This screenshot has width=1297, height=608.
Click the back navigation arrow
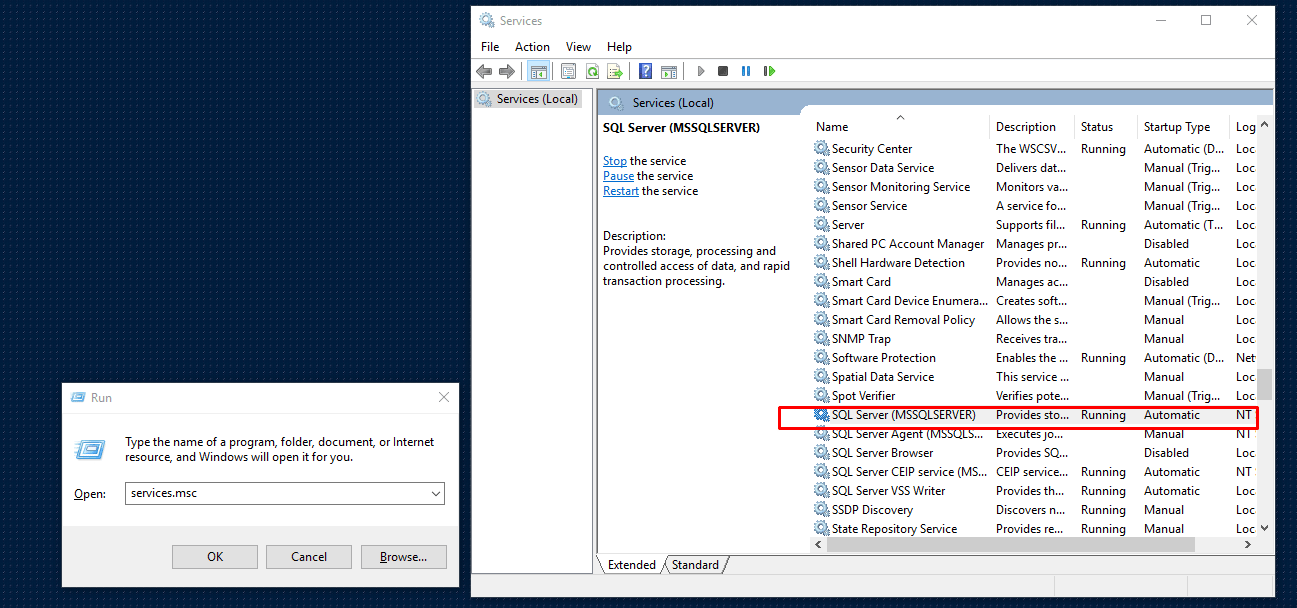click(x=484, y=71)
